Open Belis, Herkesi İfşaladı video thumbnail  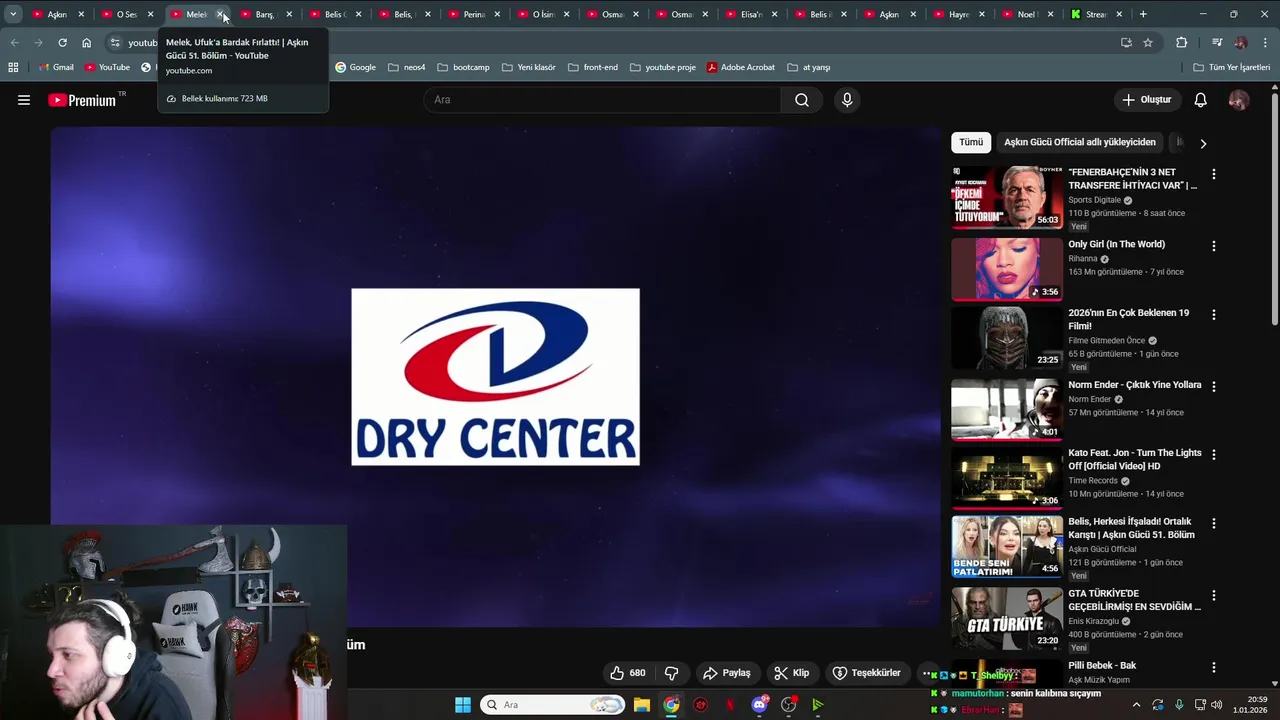click(x=1007, y=546)
